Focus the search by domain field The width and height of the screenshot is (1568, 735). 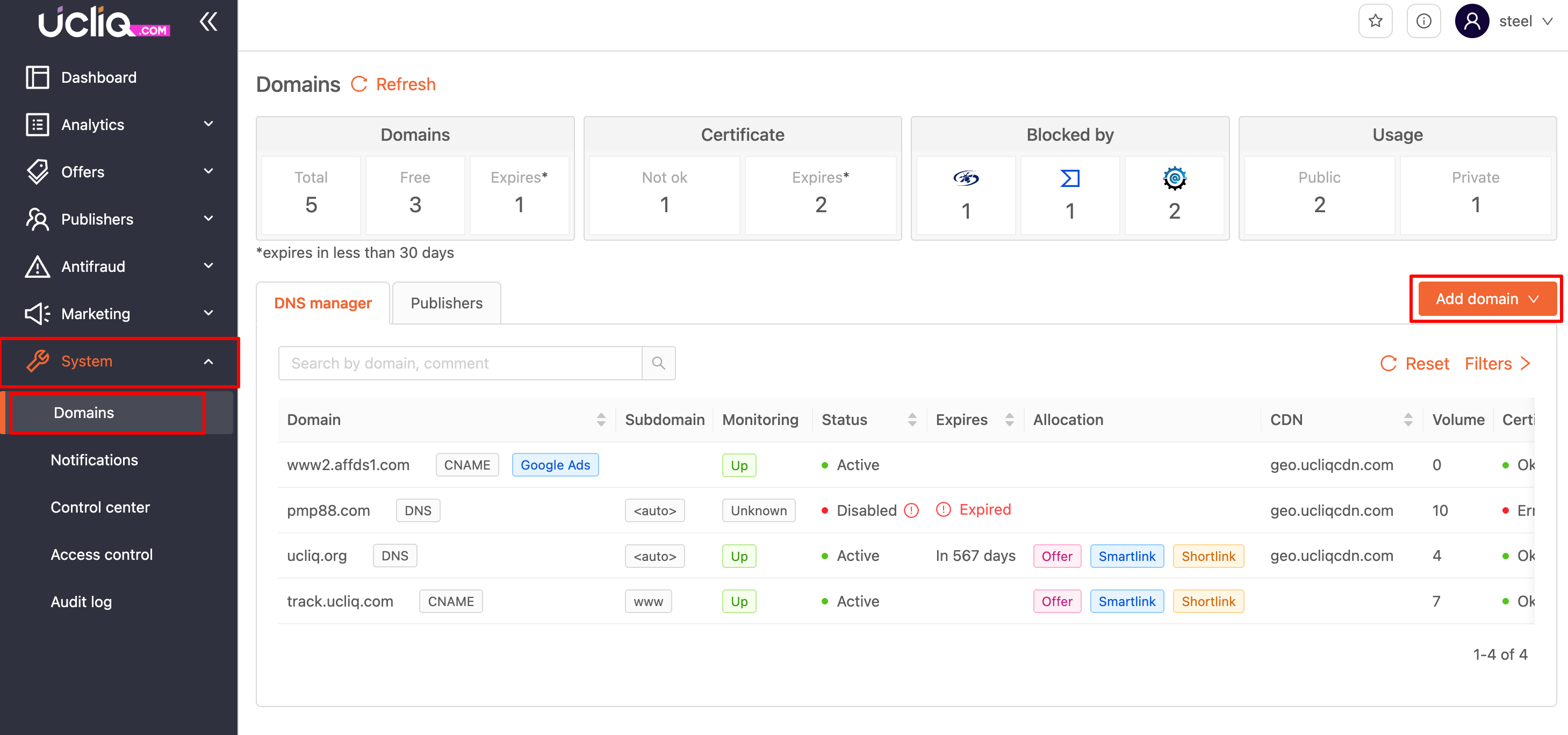pos(459,363)
